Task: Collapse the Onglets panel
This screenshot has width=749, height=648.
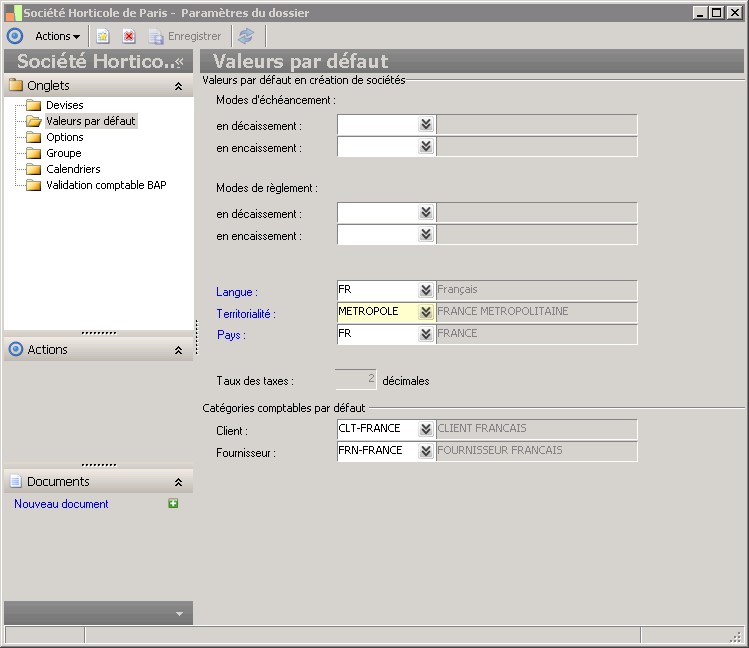Action: tap(178, 87)
